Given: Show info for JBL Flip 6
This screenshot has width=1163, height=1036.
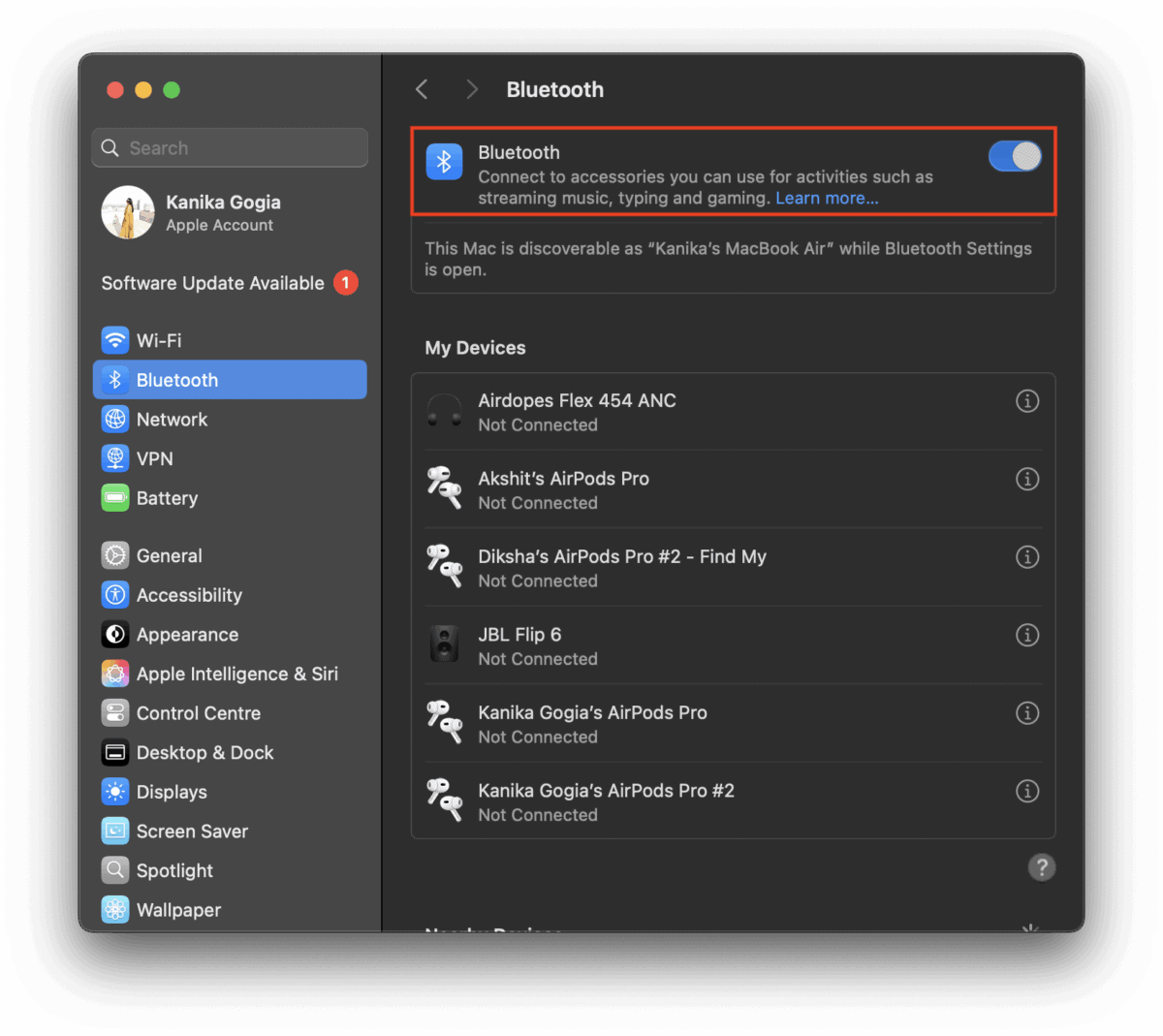Looking at the screenshot, I should (x=1027, y=635).
